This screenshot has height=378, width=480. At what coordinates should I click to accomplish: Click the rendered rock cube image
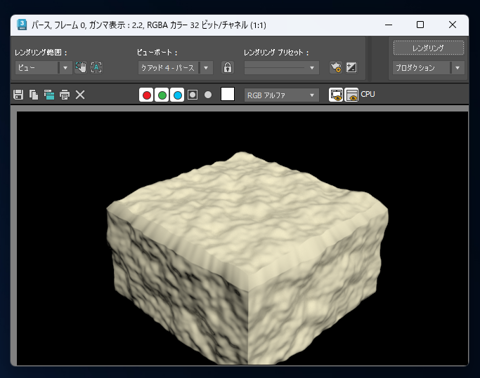point(247,258)
